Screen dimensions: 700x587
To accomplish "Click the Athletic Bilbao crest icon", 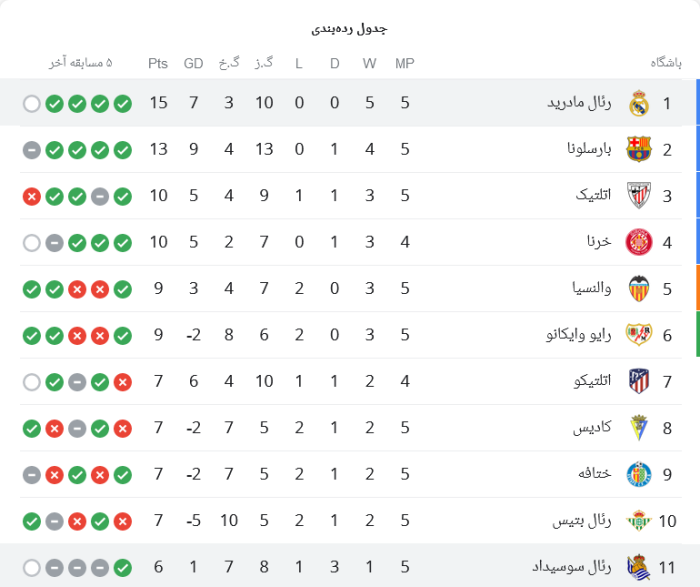I will click(x=639, y=196).
